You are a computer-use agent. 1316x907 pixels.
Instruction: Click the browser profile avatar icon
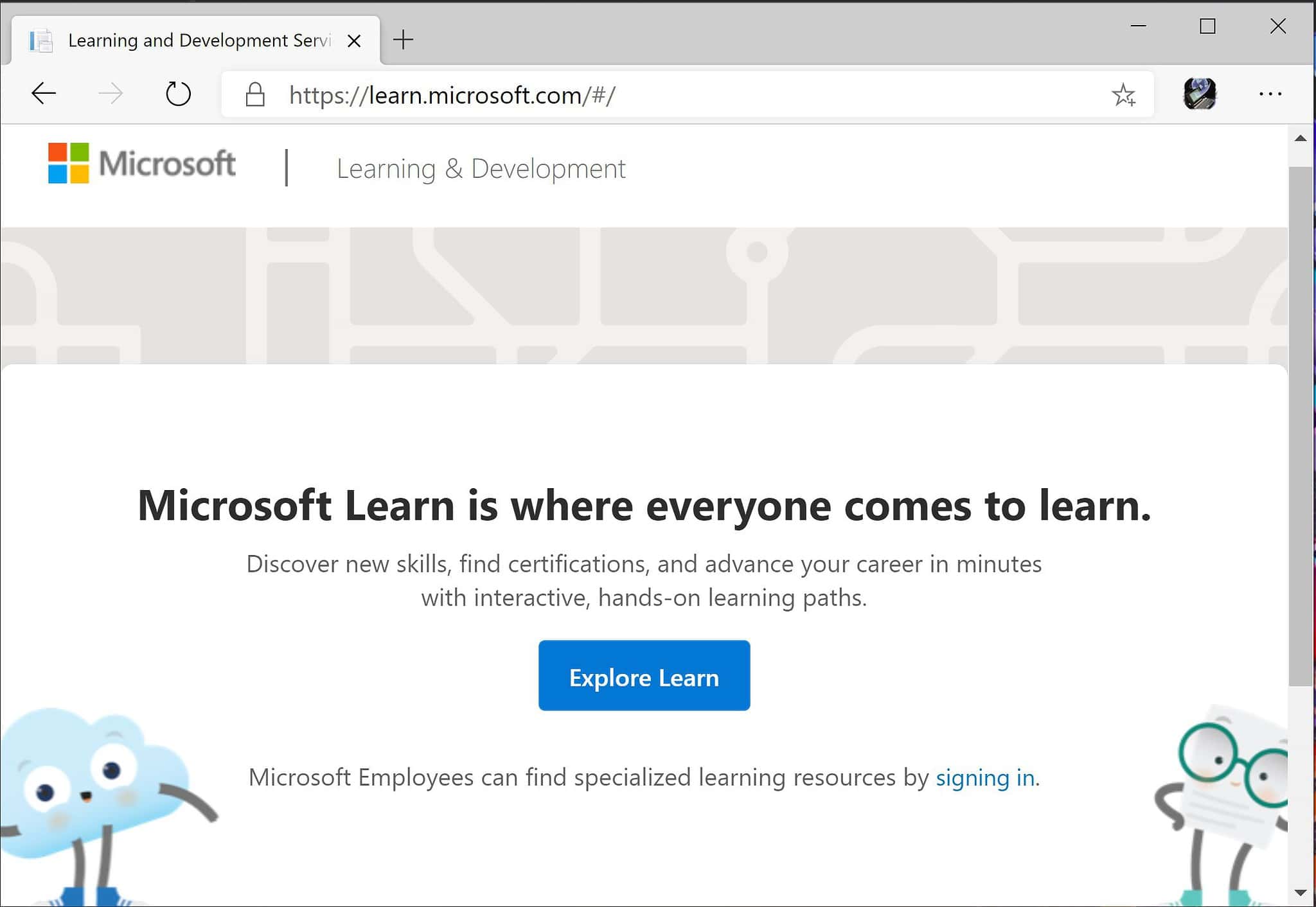pyautogui.click(x=1200, y=95)
